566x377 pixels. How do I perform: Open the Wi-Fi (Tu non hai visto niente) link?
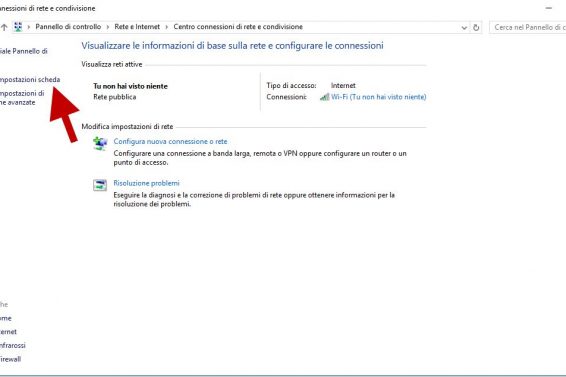(379, 97)
